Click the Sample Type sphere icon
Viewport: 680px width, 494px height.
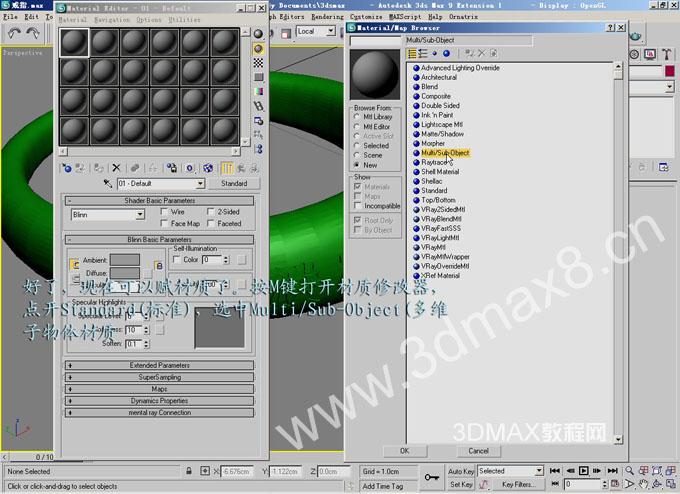[259, 33]
